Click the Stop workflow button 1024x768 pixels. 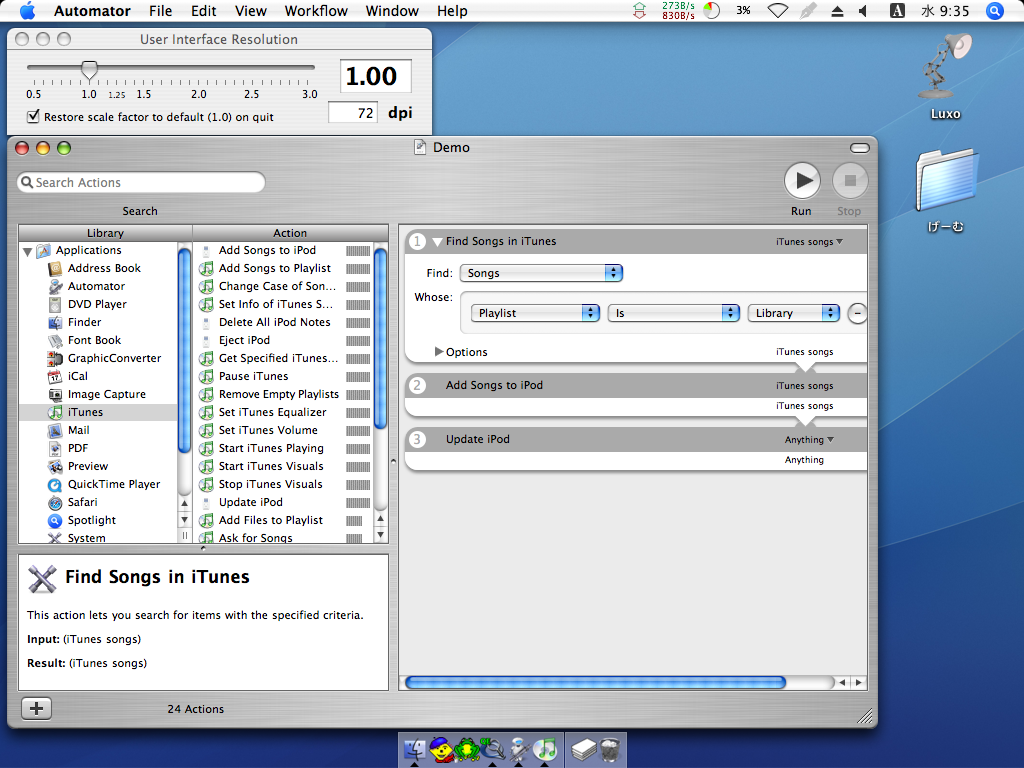point(850,180)
